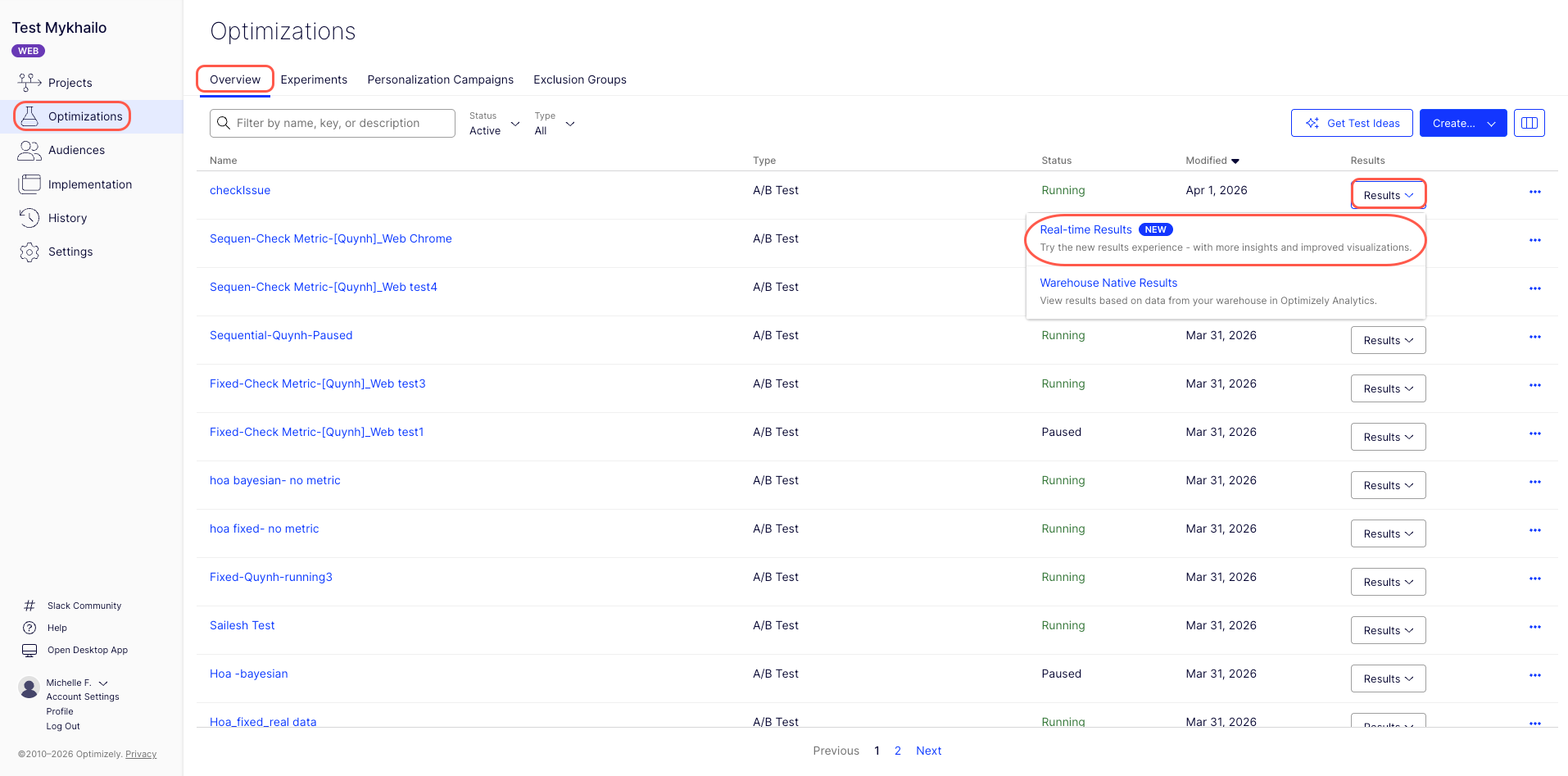Switch to the Experiments tab

(314, 79)
